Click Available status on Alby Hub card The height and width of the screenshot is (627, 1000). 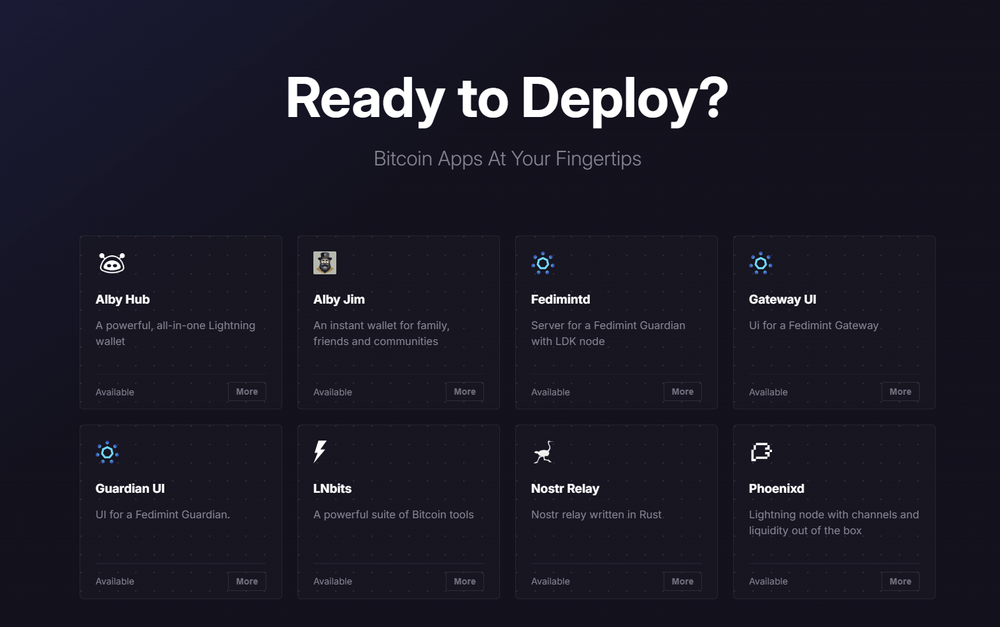[x=115, y=392]
